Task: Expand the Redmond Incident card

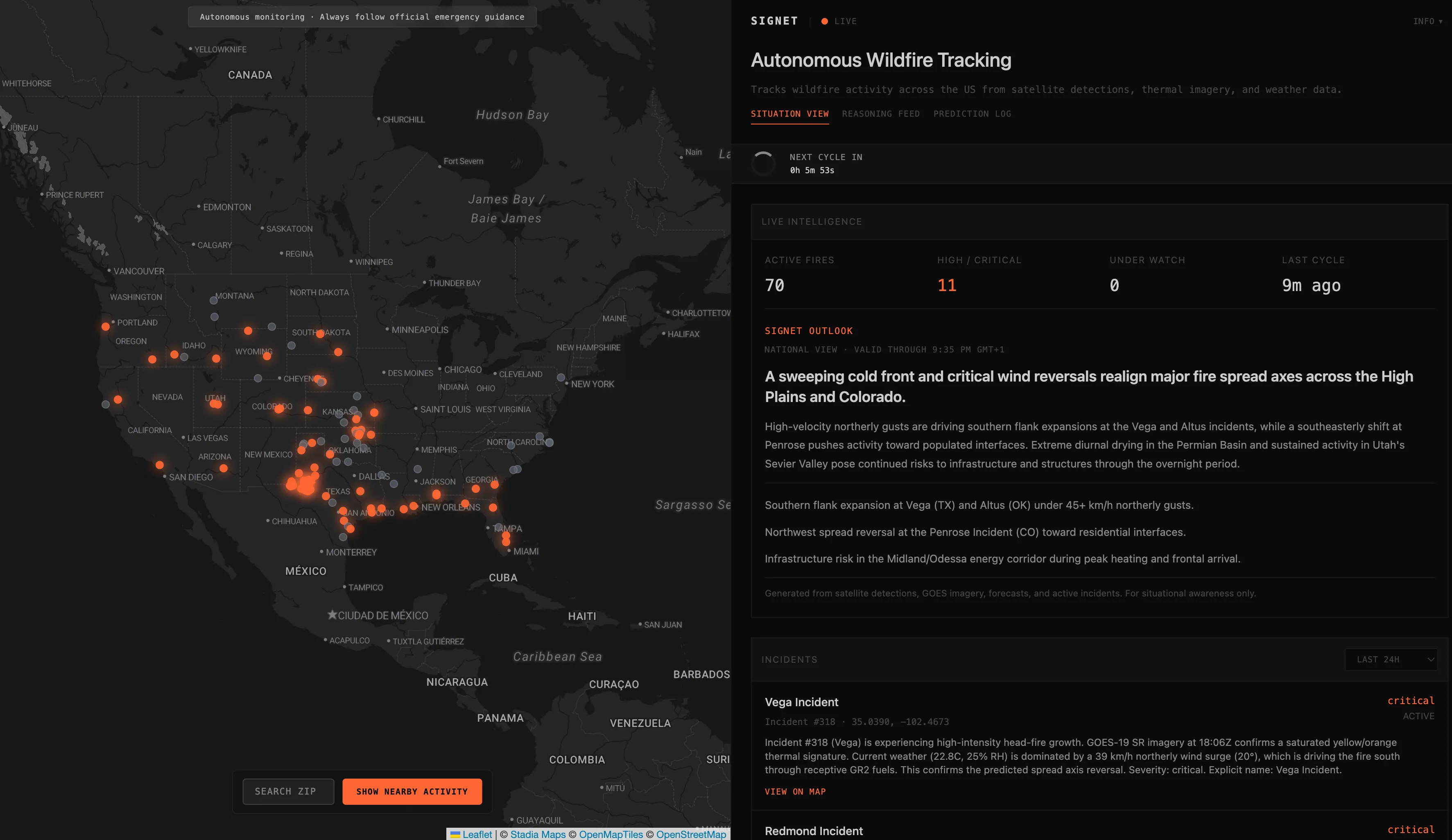Action: pos(814,831)
